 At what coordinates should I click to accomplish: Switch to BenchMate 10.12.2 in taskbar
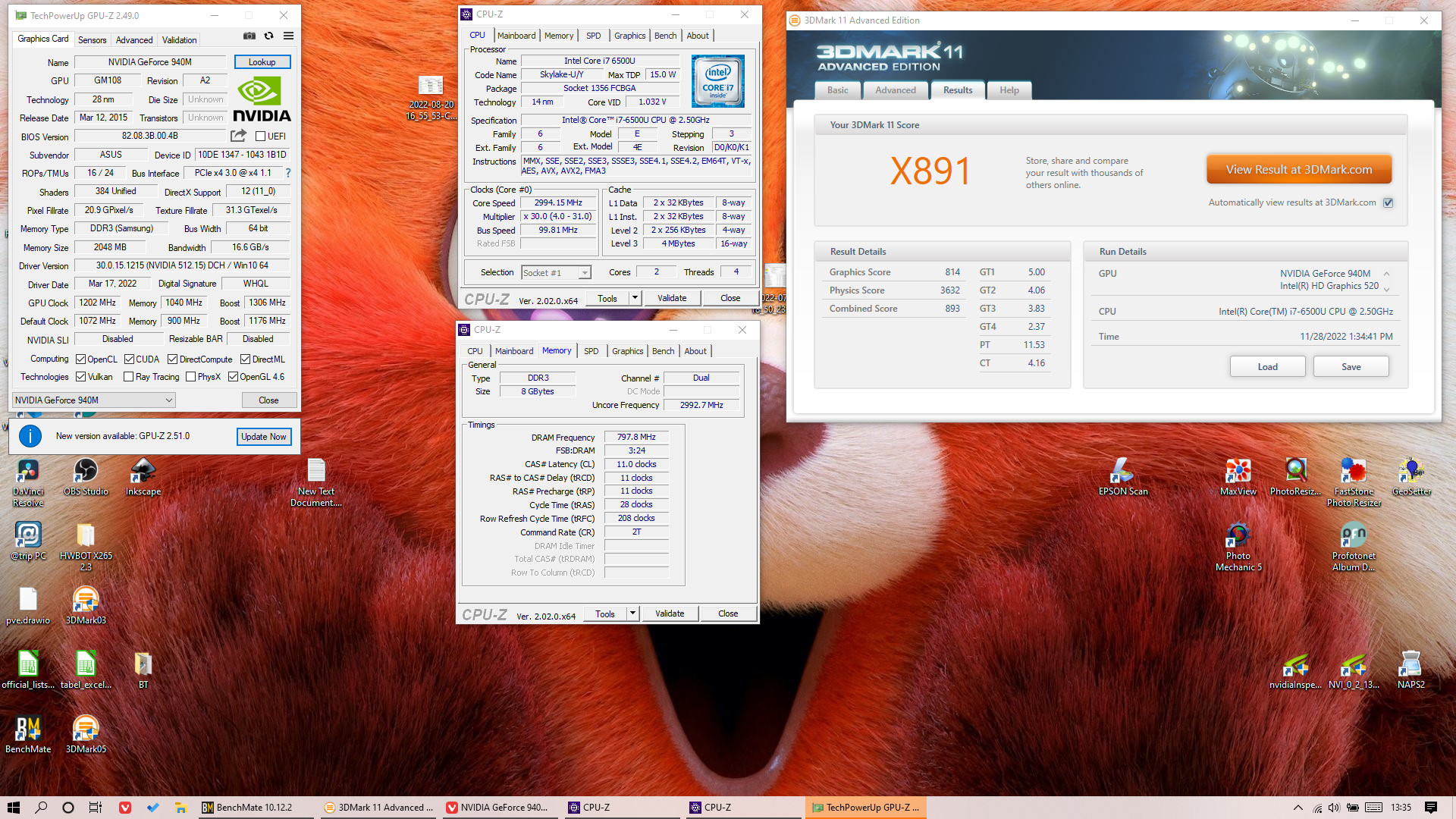[x=256, y=808]
